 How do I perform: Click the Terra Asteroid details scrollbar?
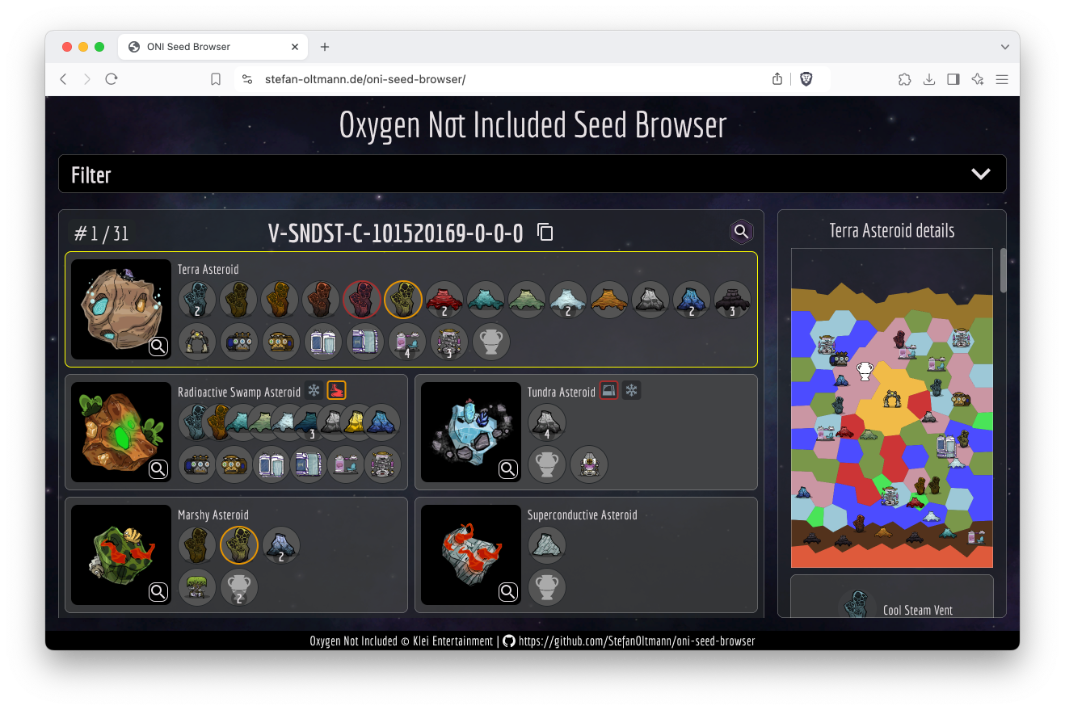(x=1003, y=270)
